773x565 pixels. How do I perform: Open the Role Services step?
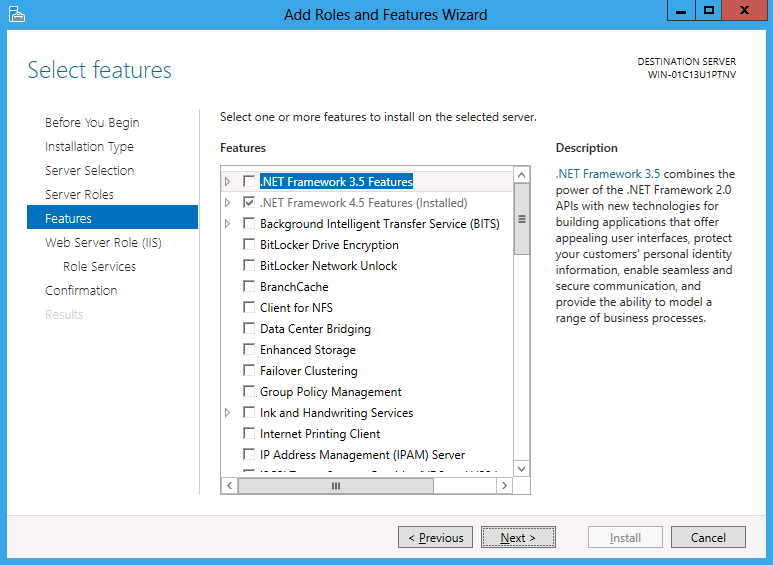100,267
